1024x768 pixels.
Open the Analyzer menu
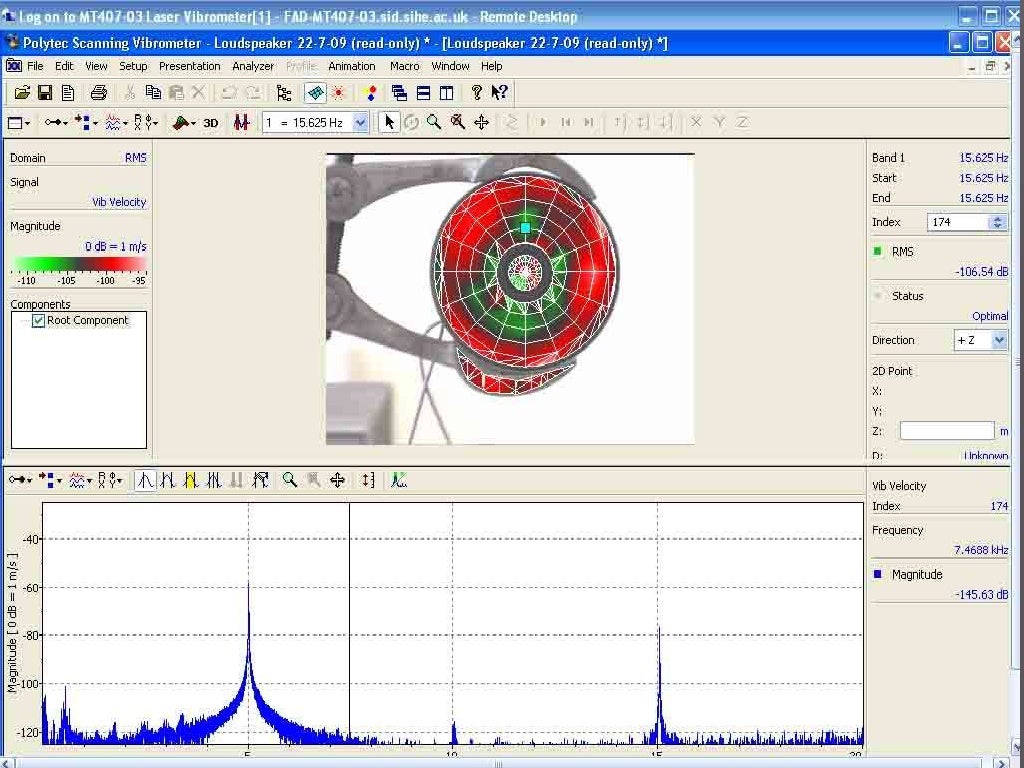(253, 66)
